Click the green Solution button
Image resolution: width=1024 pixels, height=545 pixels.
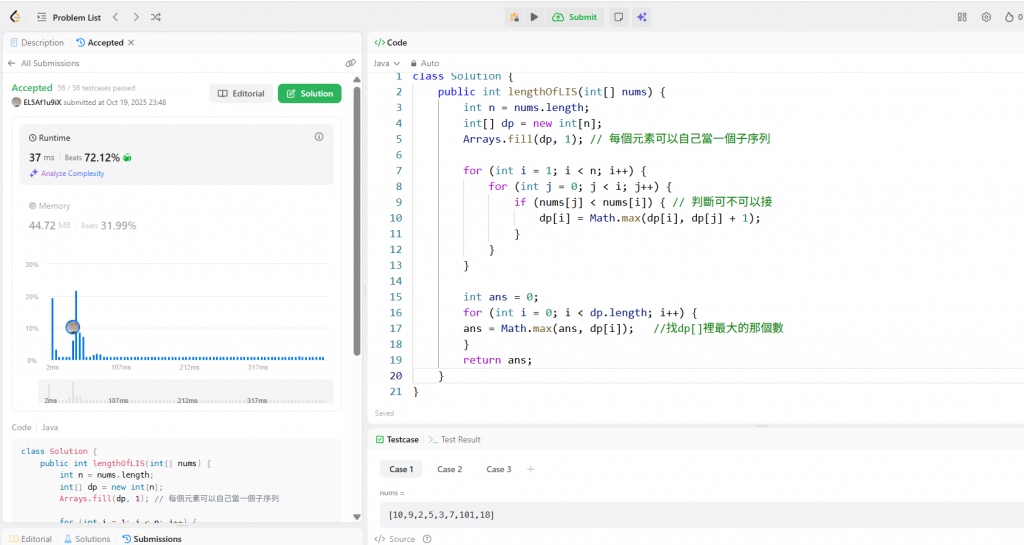coord(310,93)
